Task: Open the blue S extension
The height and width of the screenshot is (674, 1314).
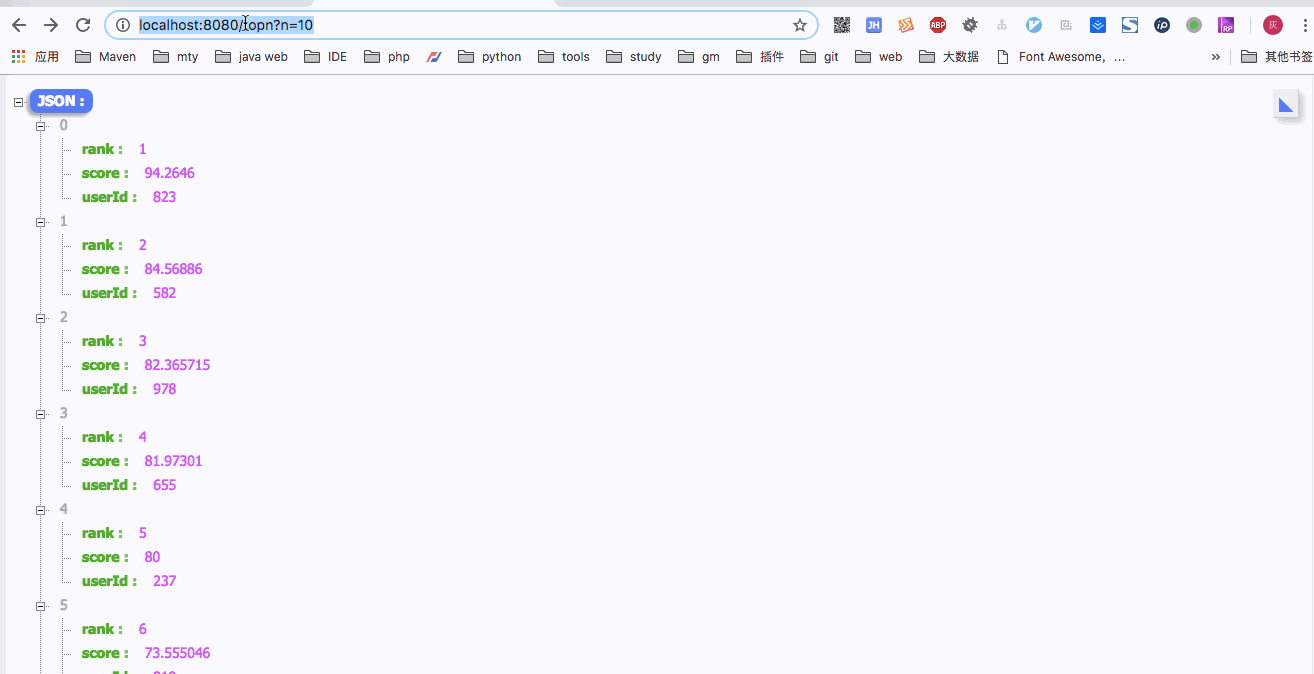Action: click(x=1130, y=25)
